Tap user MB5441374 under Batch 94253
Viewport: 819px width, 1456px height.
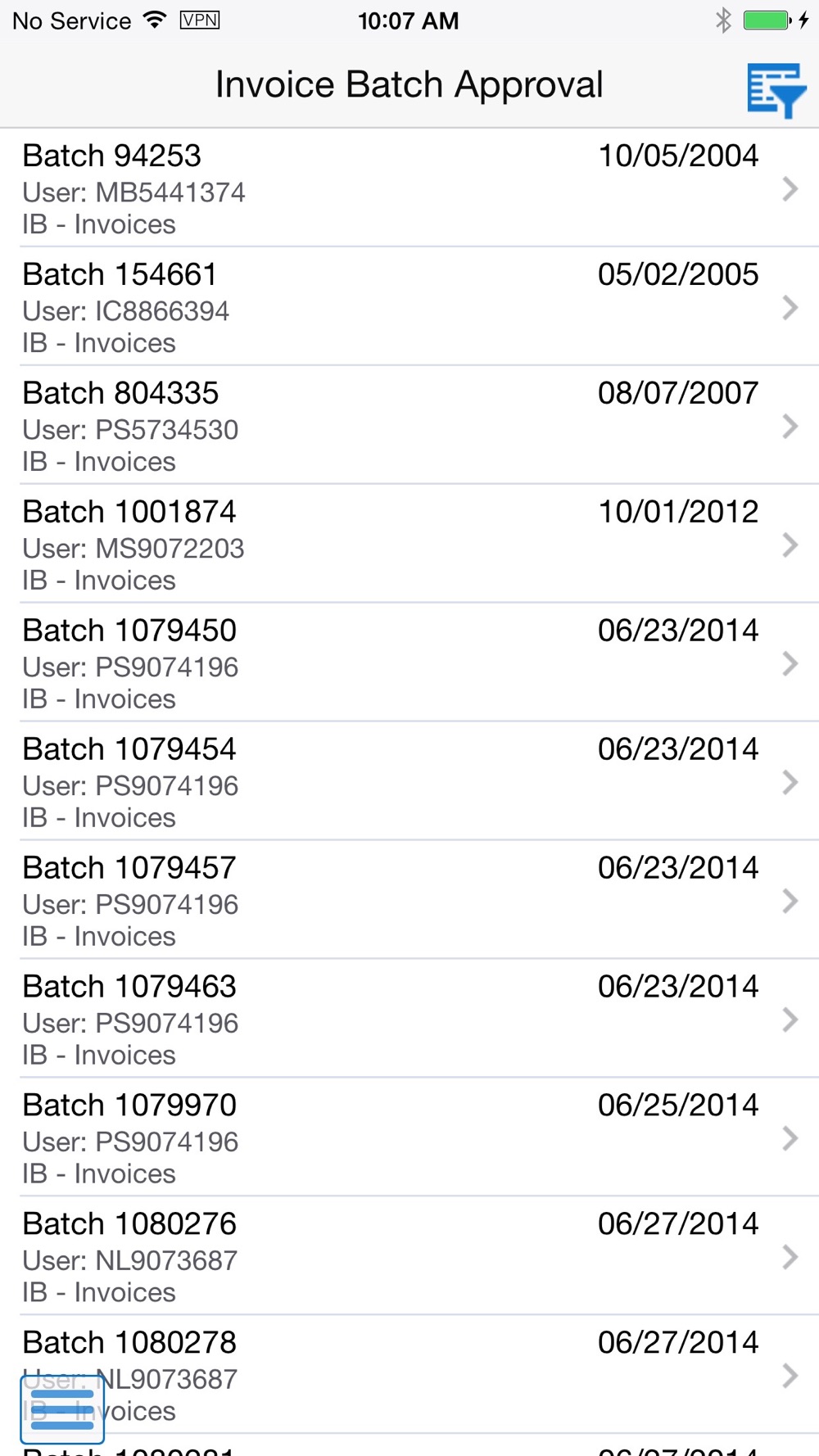click(133, 192)
